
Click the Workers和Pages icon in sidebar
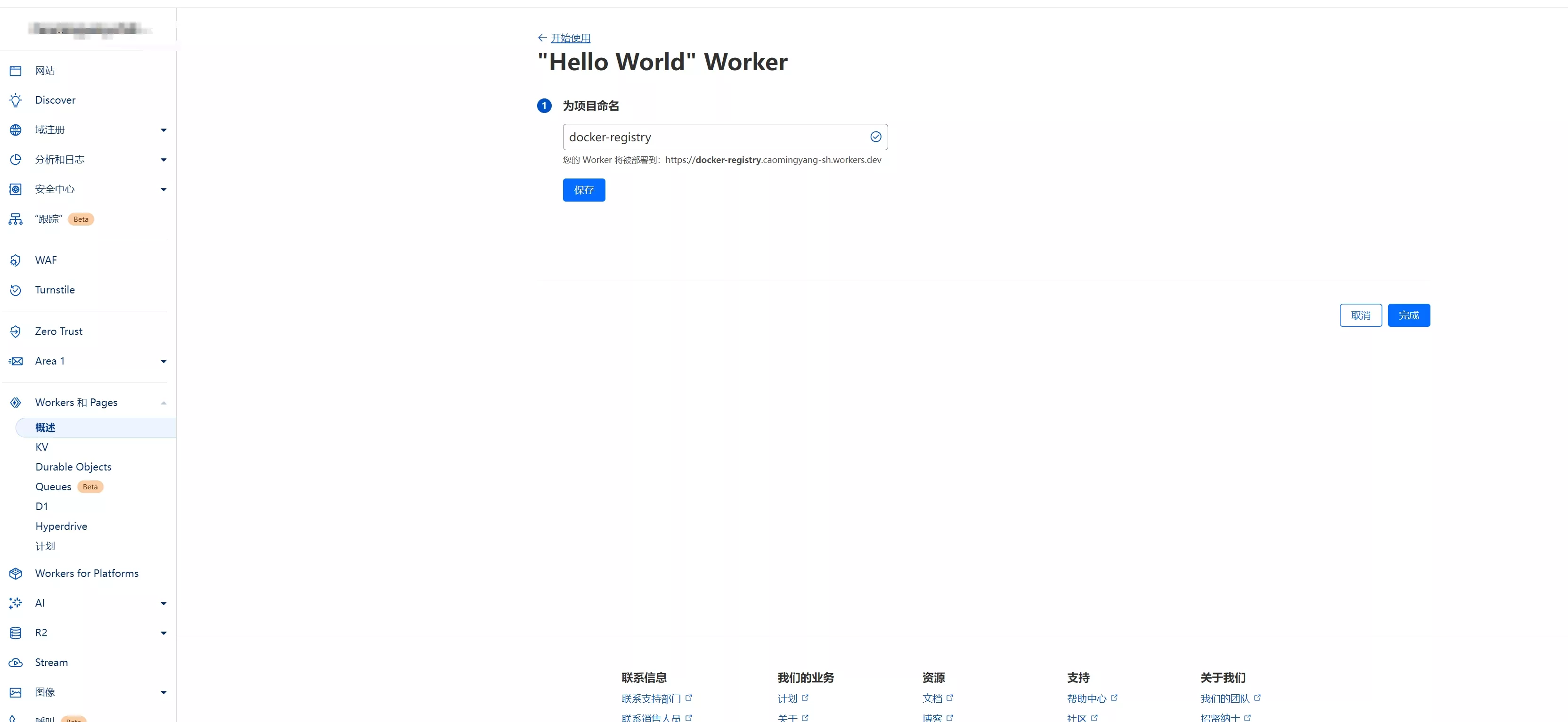tap(16, 402)
